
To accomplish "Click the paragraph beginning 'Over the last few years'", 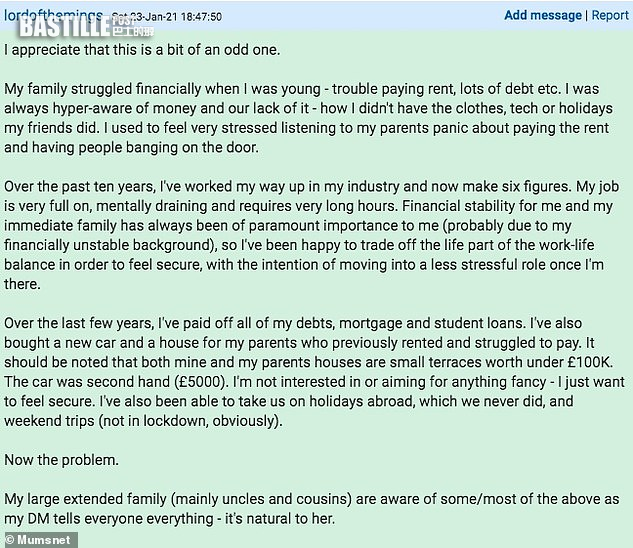I will 314,372.
